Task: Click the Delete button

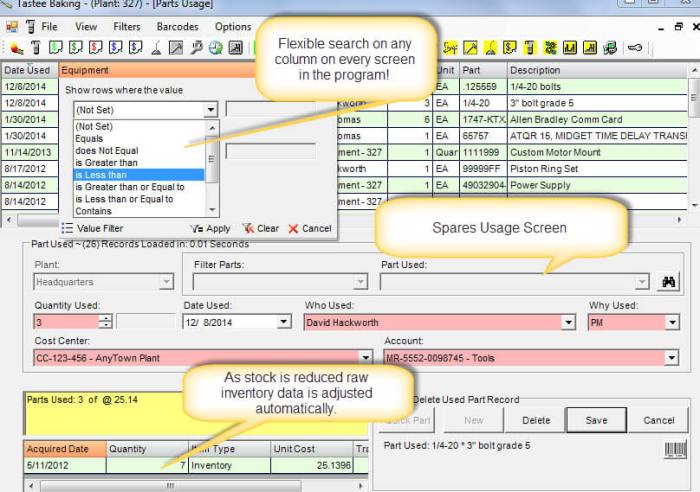Action: pyautogui.click(x=536, y=420)
